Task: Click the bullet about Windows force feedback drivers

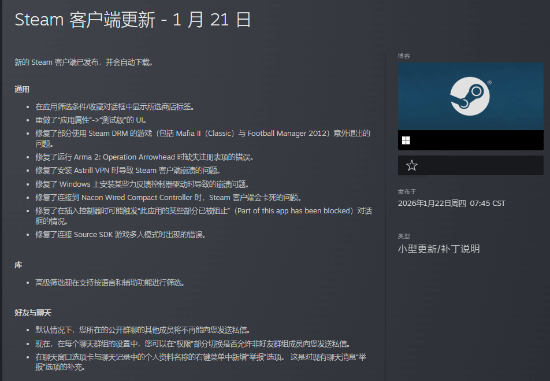Action: [x=142, y=184]
